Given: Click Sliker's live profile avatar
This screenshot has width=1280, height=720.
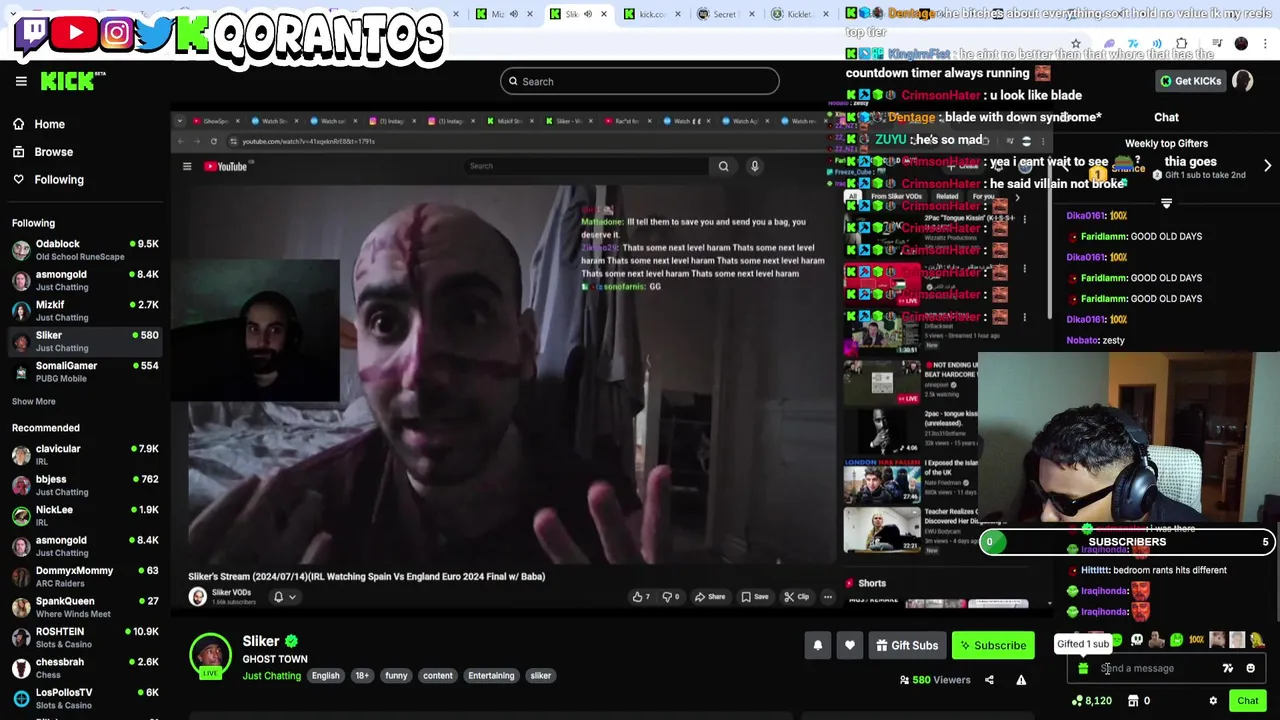Looking at the screenshot, I should pos(210,655).
